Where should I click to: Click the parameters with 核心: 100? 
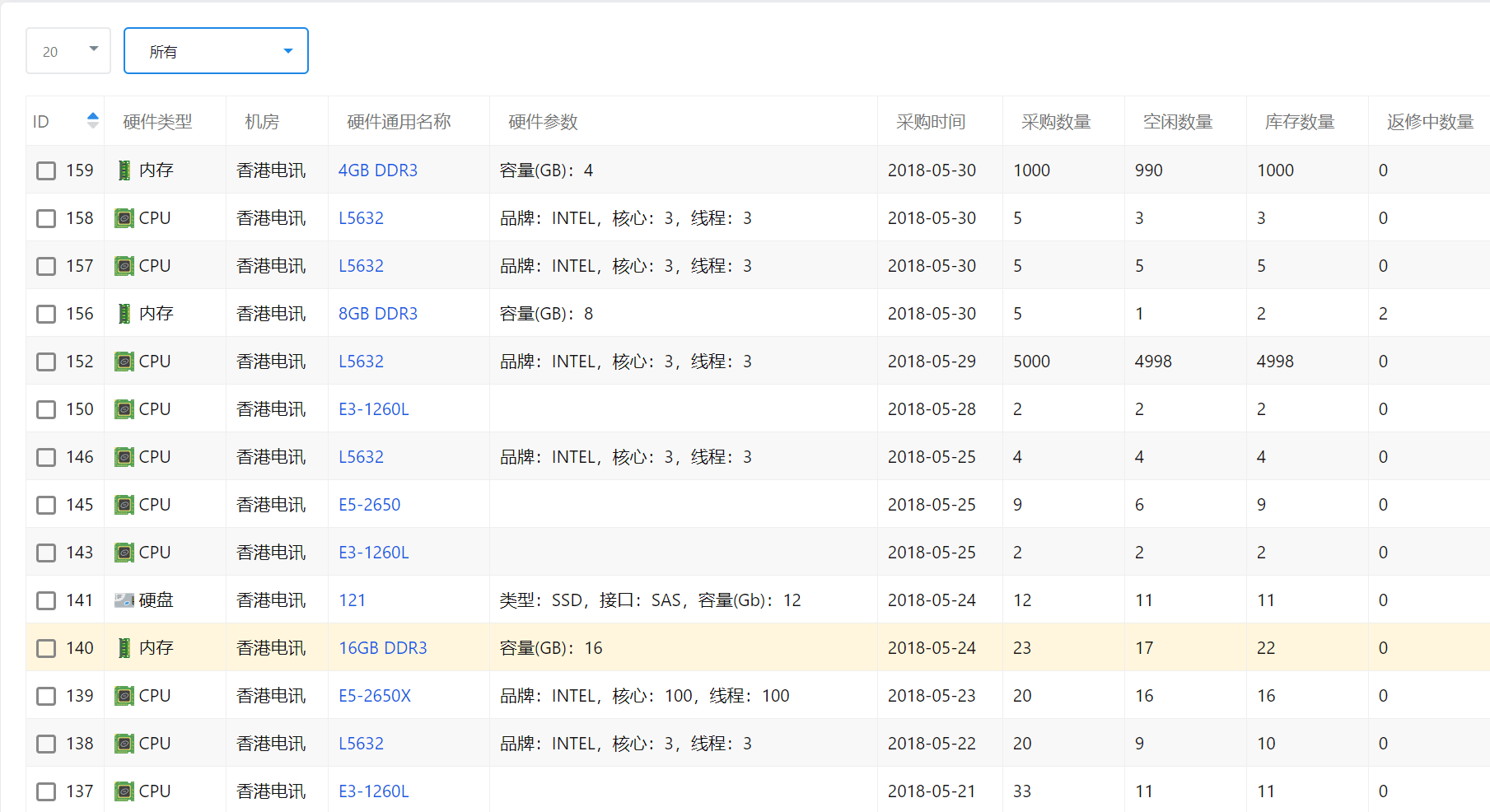[x=645, y=696]
